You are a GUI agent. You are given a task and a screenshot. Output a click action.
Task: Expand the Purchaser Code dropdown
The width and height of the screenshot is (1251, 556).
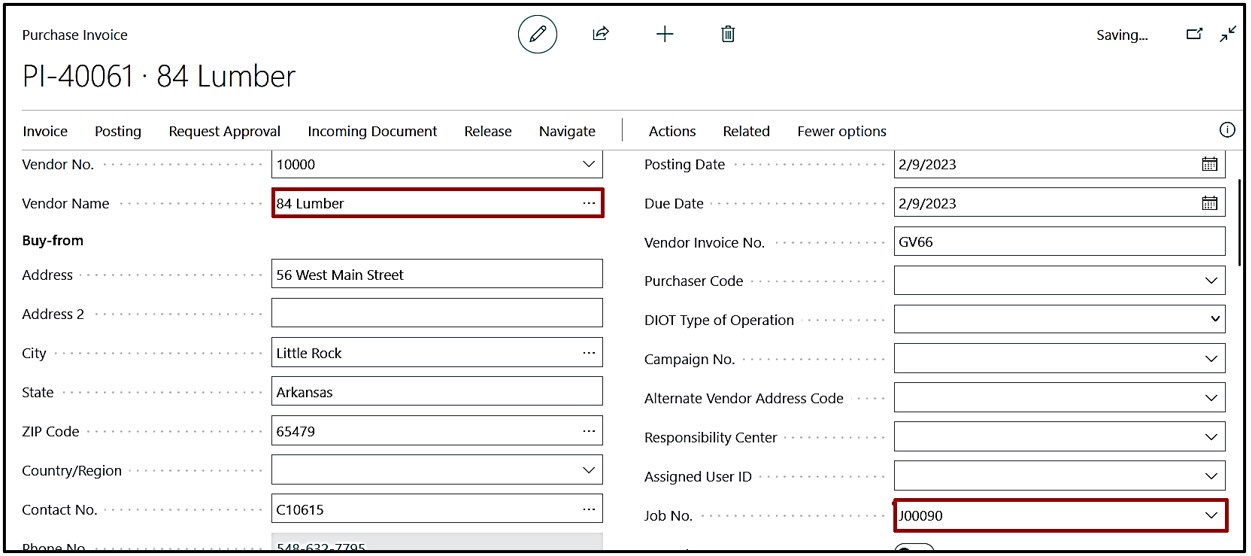click(1212, 282)
